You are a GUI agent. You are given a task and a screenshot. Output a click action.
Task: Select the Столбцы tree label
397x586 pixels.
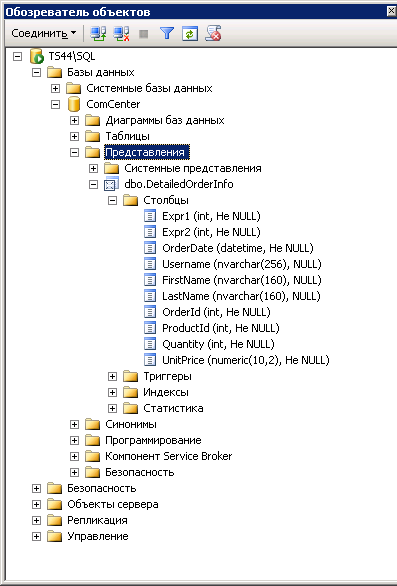click(166, 201)
